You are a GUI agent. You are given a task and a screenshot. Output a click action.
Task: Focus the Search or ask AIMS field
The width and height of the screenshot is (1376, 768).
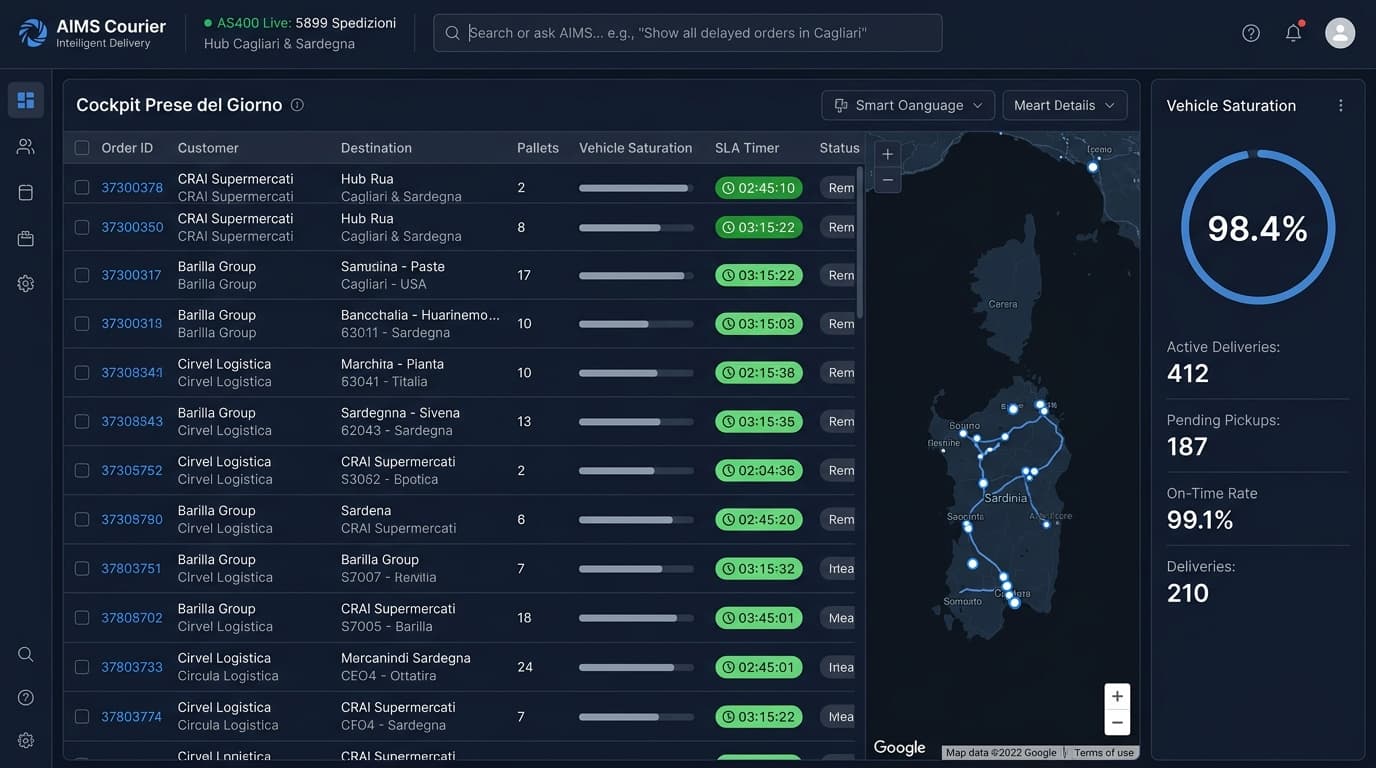pos(688,33)
